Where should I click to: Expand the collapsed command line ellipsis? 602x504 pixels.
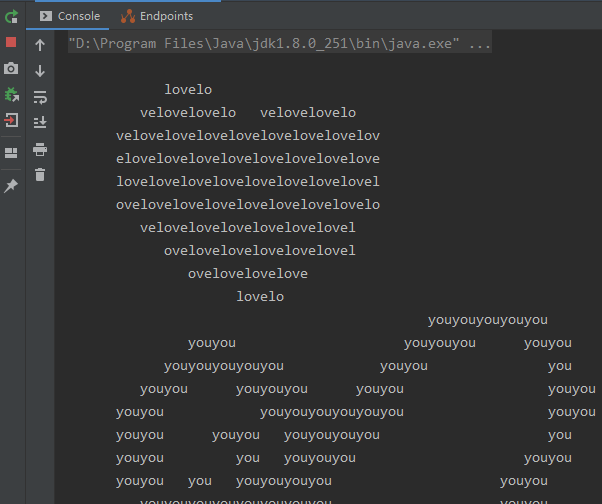point(480,44)
